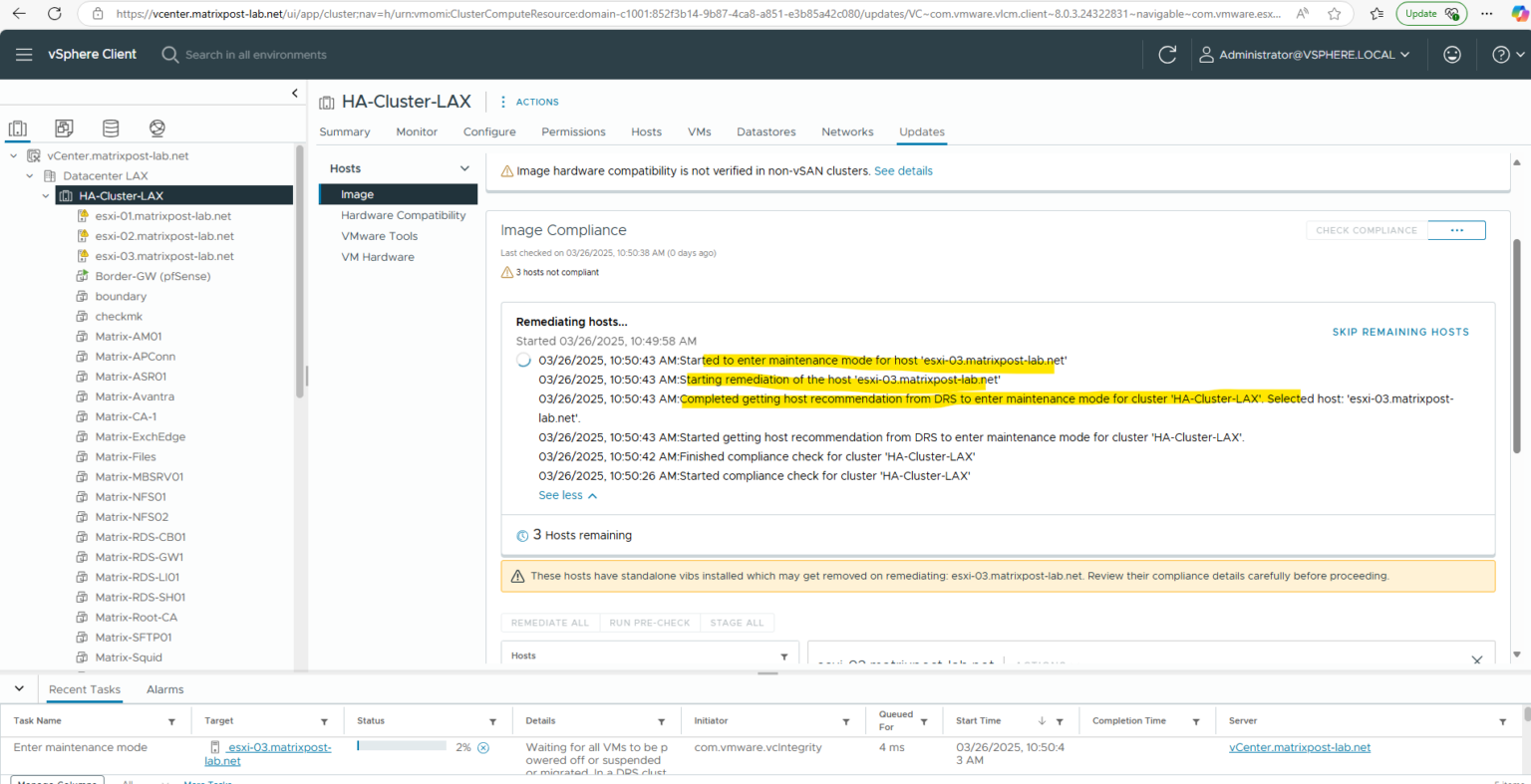The width and height of the screenshot is (1531, 784).
Task: Open the Storage inventory view
Action: click(x=110, y=128)
